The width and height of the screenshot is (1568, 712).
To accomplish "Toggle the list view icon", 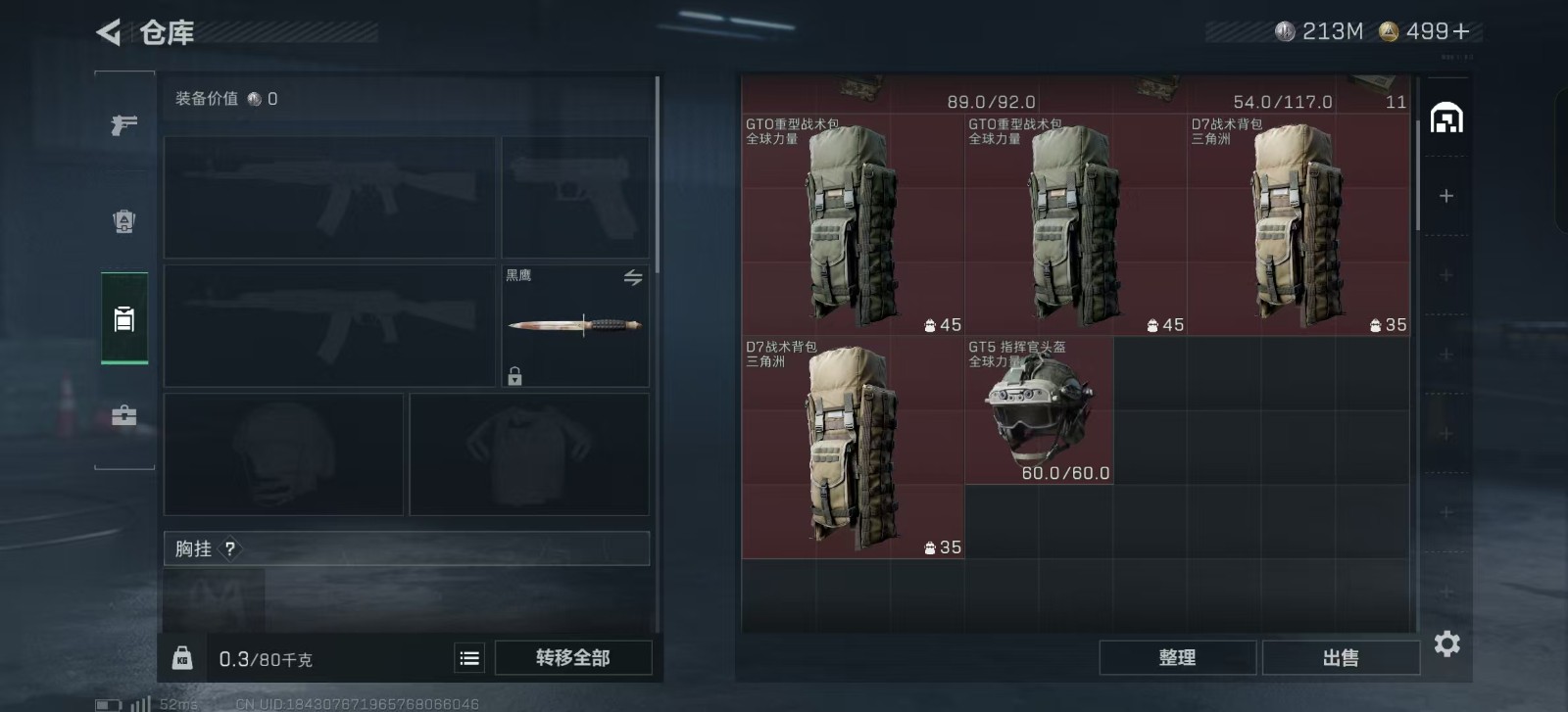I will [x=469, y=658].
